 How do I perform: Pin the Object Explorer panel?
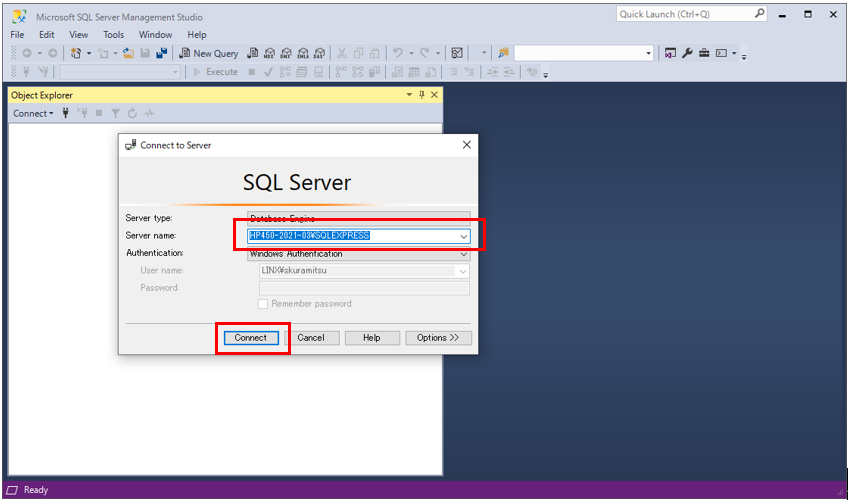click(421, 95)
